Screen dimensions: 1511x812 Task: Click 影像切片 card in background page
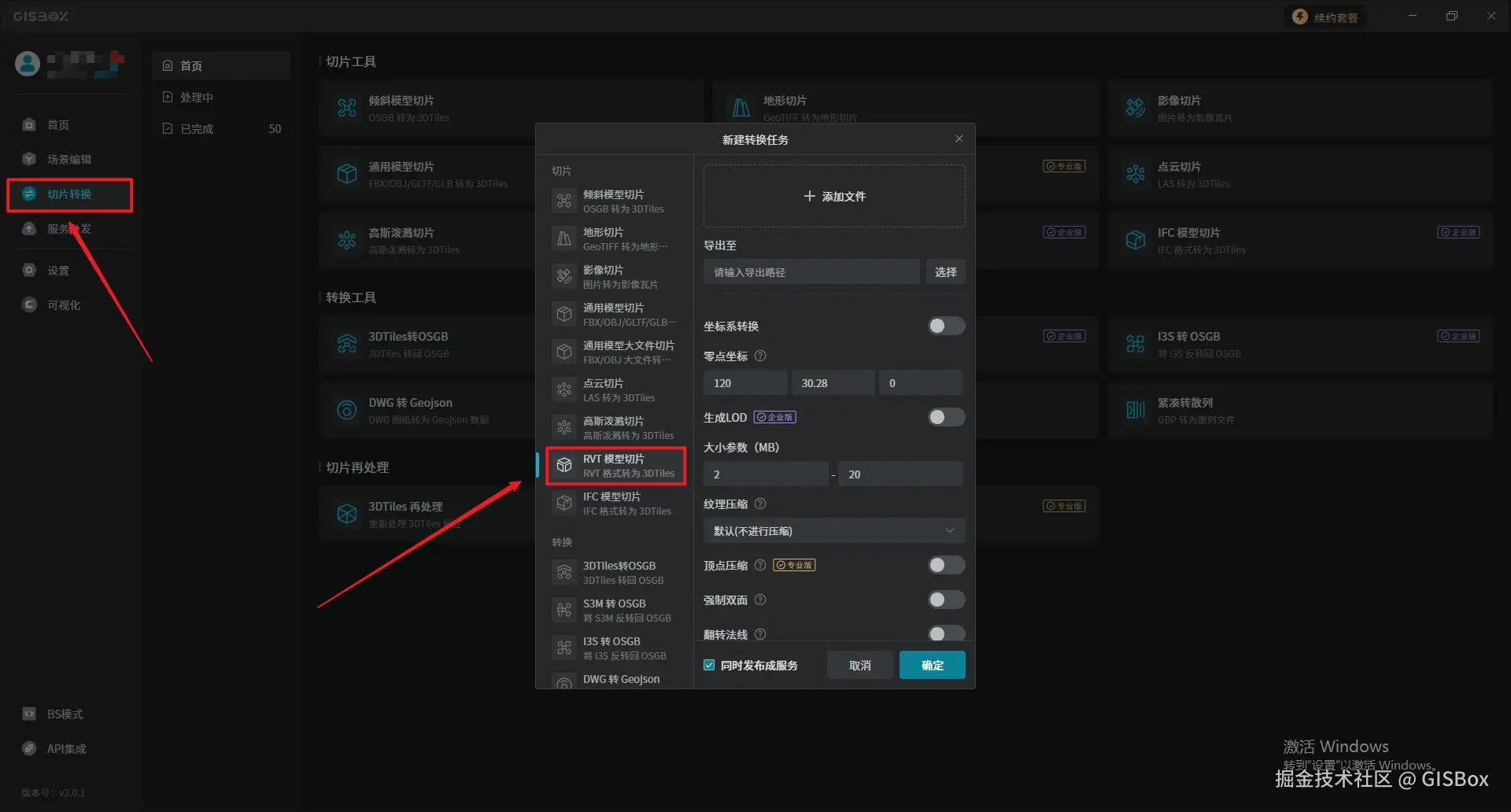pos(1300,108)
